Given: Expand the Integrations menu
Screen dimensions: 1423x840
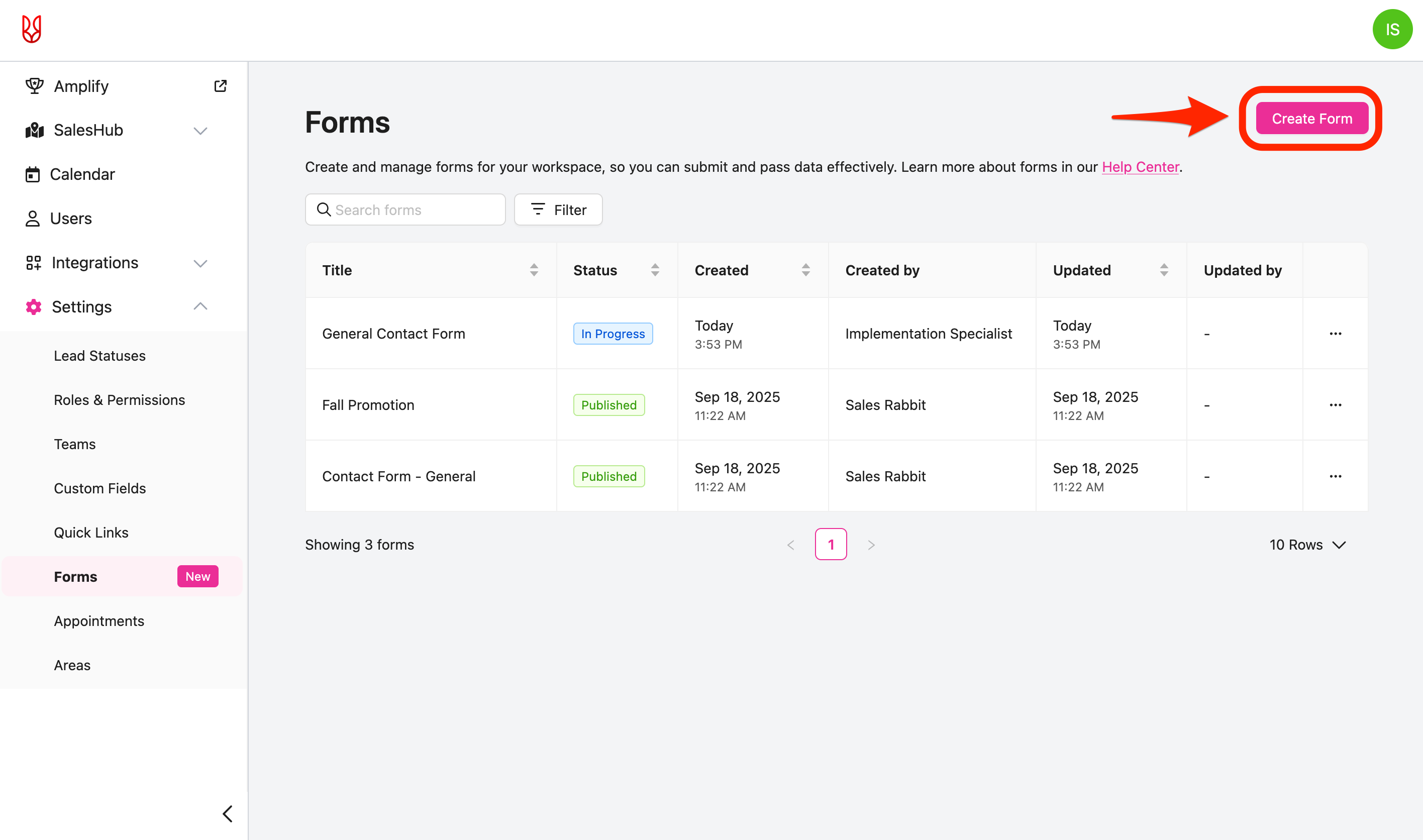Looking at the screenshot, I should (200, 263).
